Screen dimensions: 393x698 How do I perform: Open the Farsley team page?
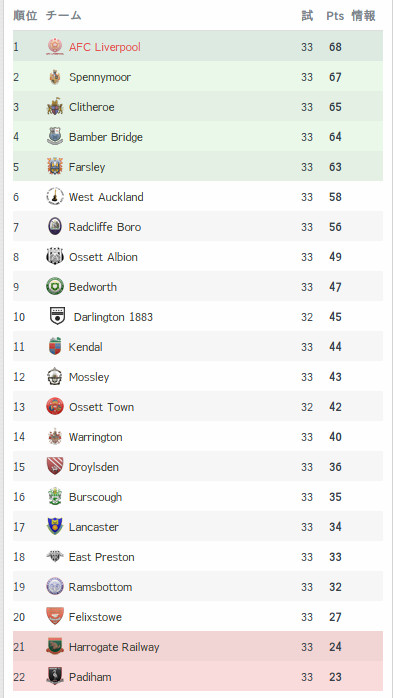coord(87,167)
